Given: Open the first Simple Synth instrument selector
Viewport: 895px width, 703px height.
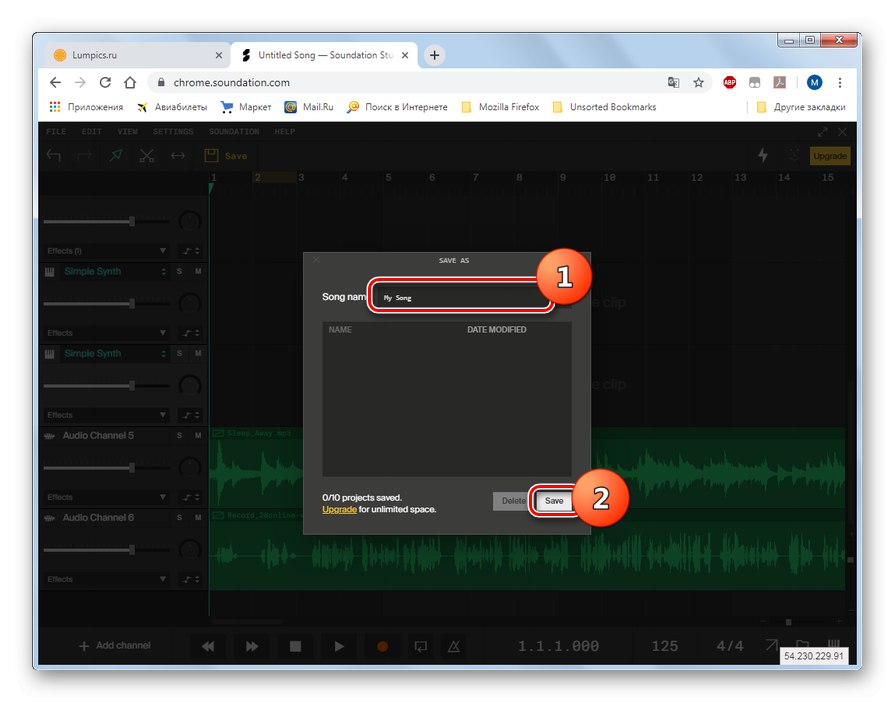Looking at the screenshot, I should tap(115, 272).
